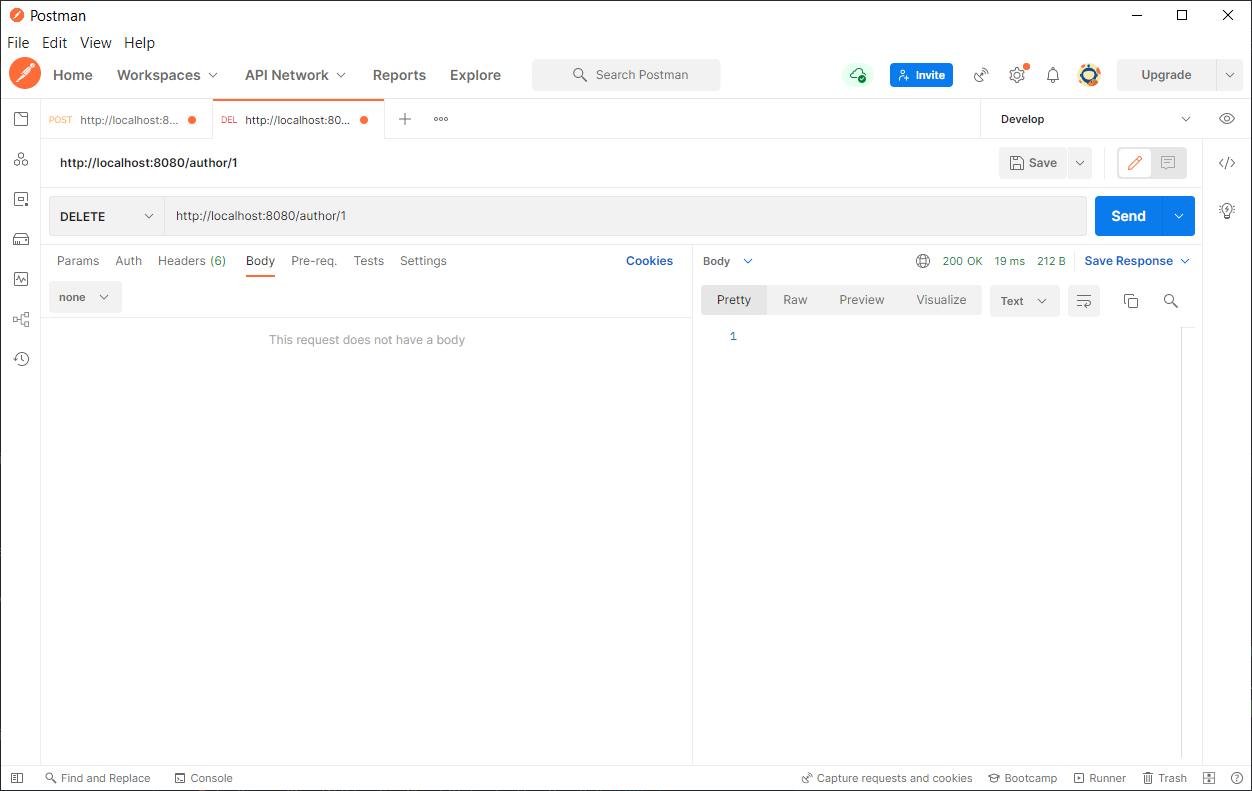Switch response view to Raw
The width and height of the screenshot is (1252, 791).
click(795, 300)
